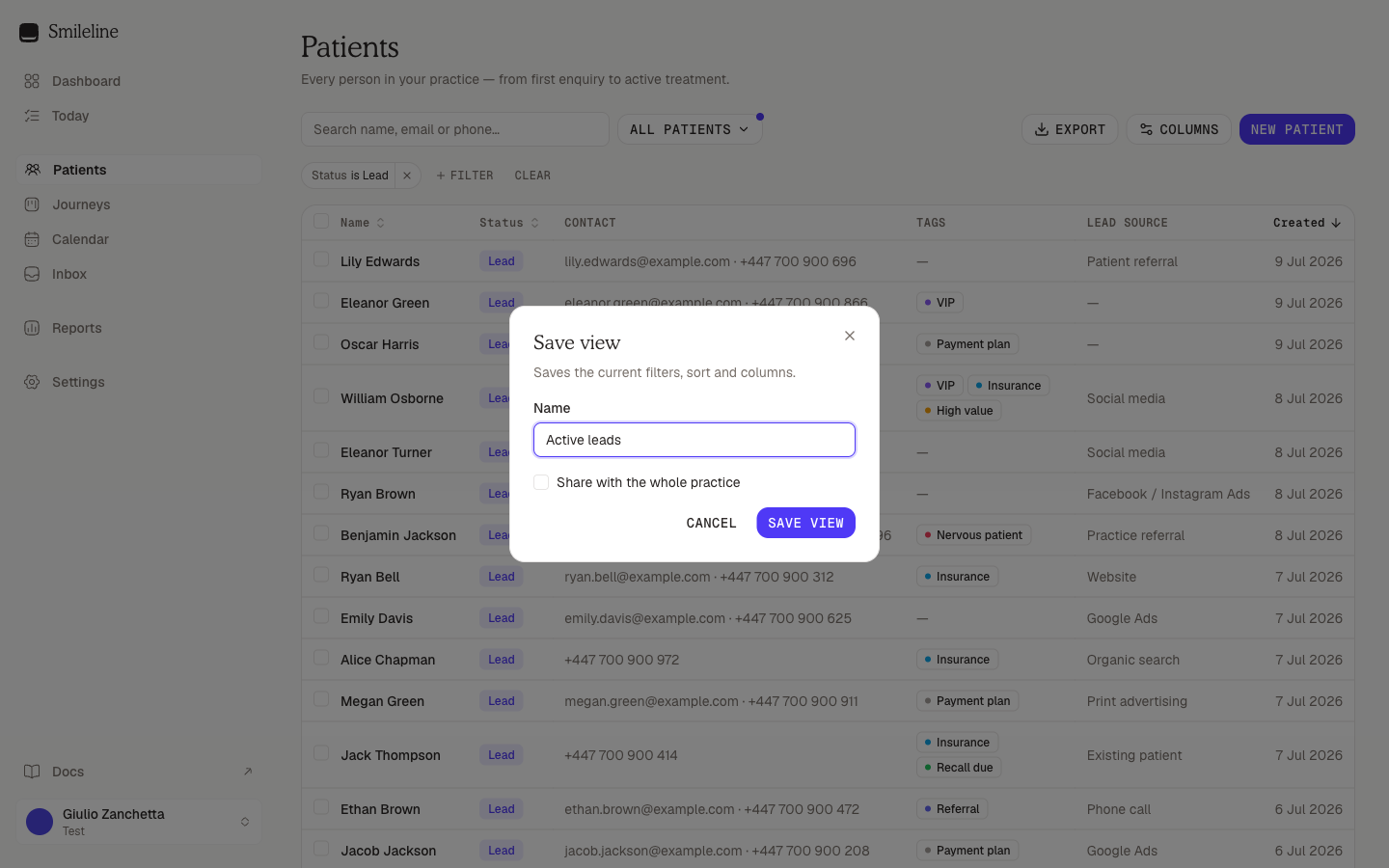This screenshot has width=1389, height=868.
Task: Click the patient search box
Action: point(455,129)
